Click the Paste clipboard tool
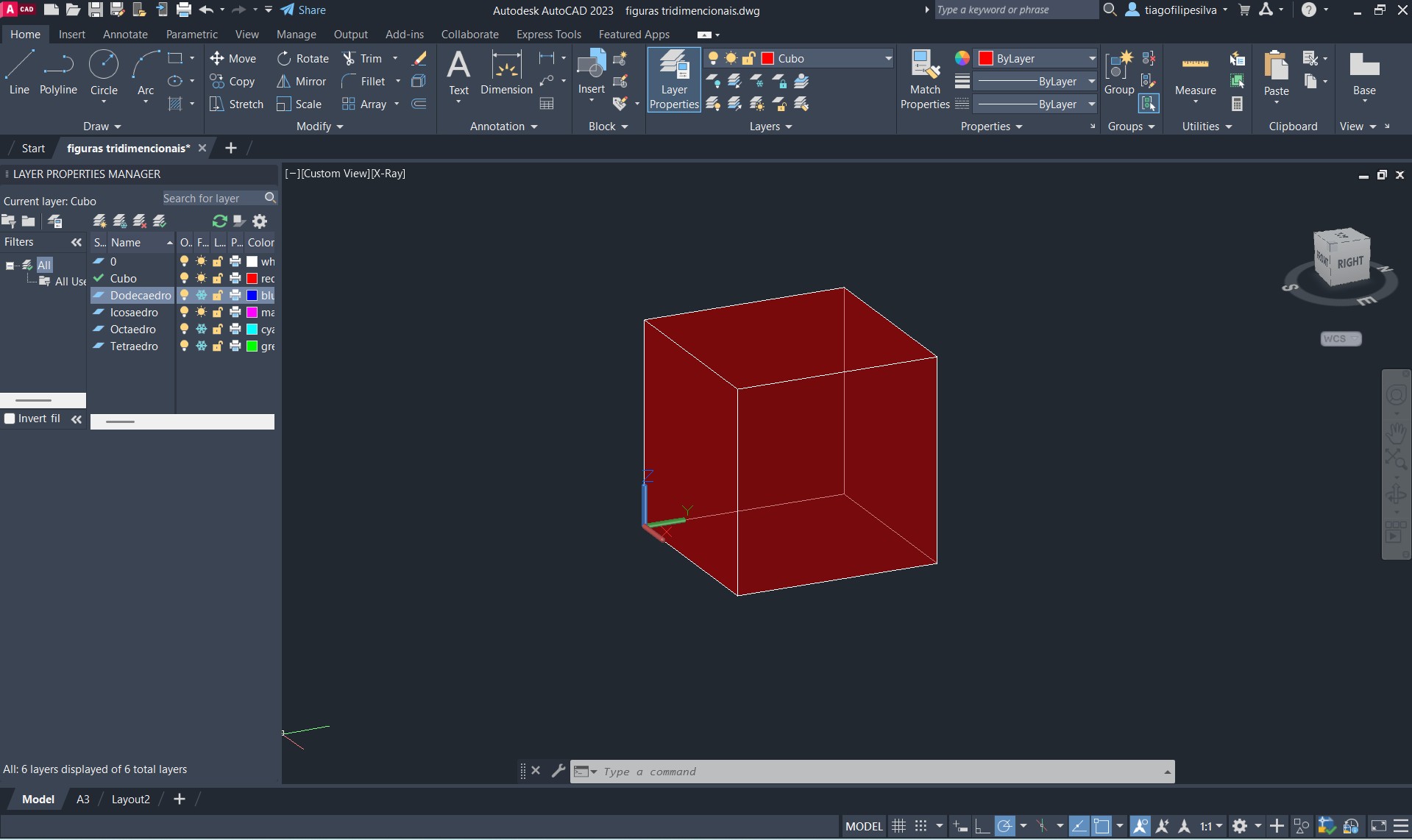The height and width of the screenshot is (840, 1412). pos(1276,74)
